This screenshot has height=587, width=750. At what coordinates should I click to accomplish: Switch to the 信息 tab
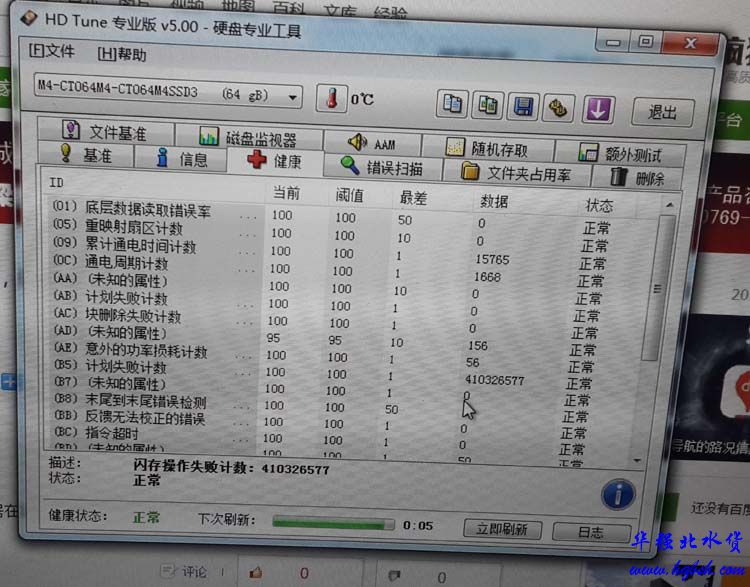click(181, 158)
